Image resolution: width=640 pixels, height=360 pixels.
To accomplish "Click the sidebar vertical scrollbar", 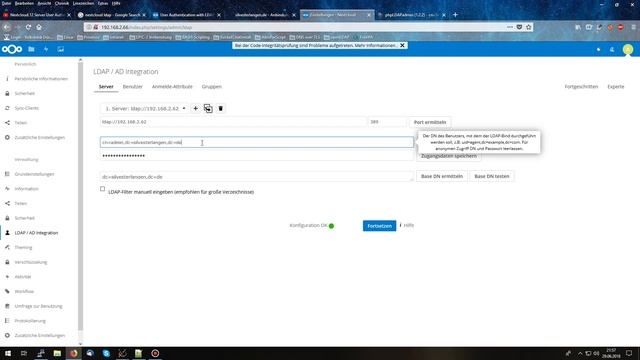I will (80, 196).
